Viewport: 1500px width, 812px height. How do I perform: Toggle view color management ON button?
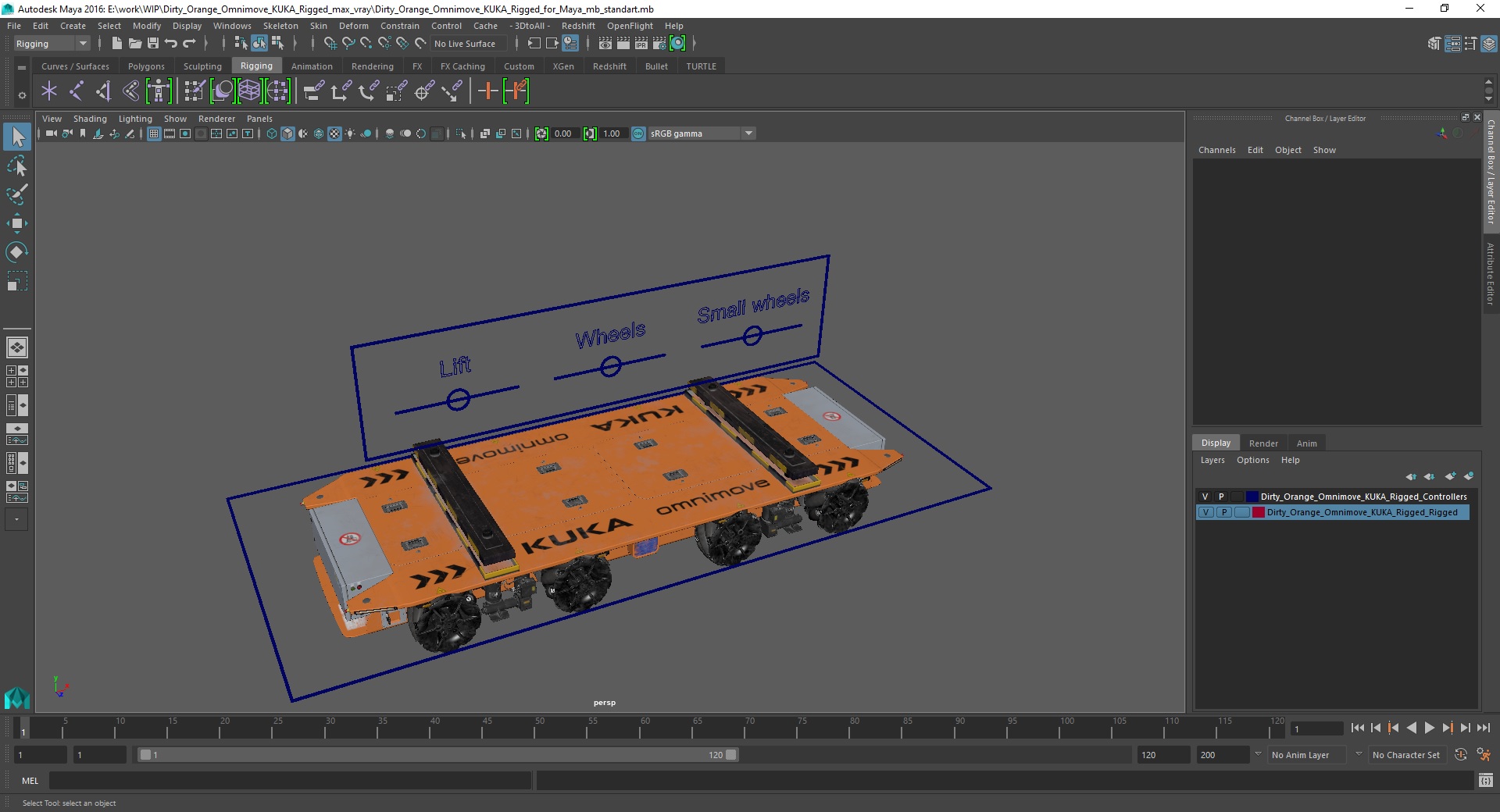tap(638, 134)
